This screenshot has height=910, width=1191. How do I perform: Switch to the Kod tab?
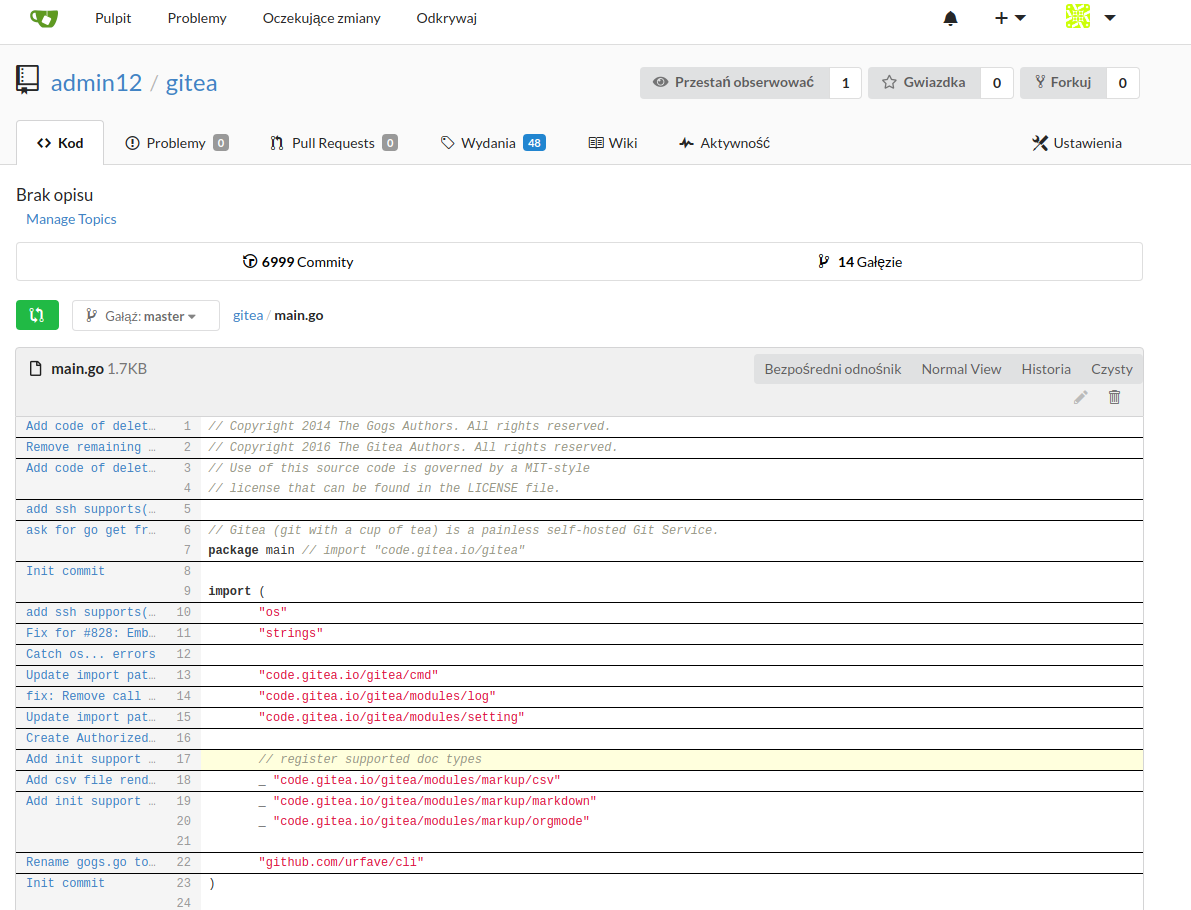tap(60, 143)
